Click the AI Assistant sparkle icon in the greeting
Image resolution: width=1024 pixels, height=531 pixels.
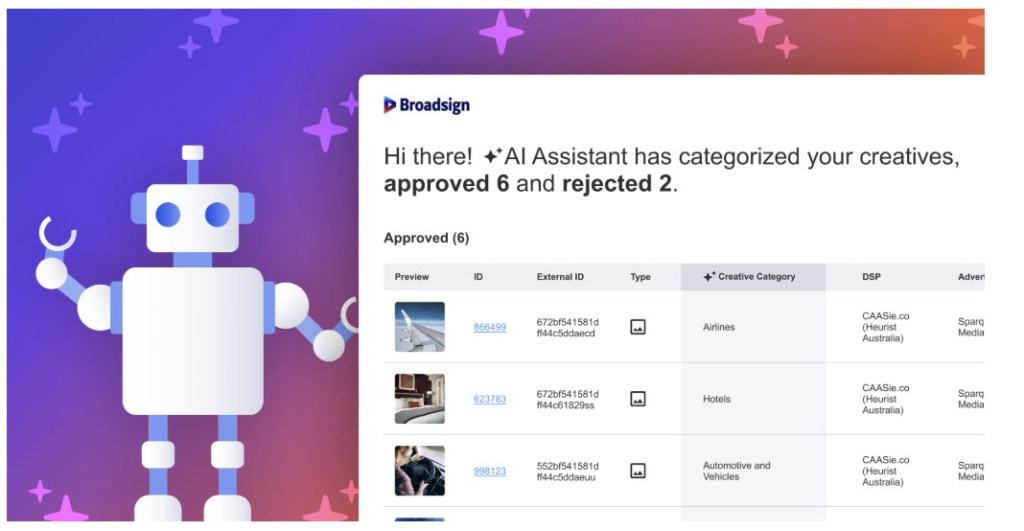click(x=492, y=157)
